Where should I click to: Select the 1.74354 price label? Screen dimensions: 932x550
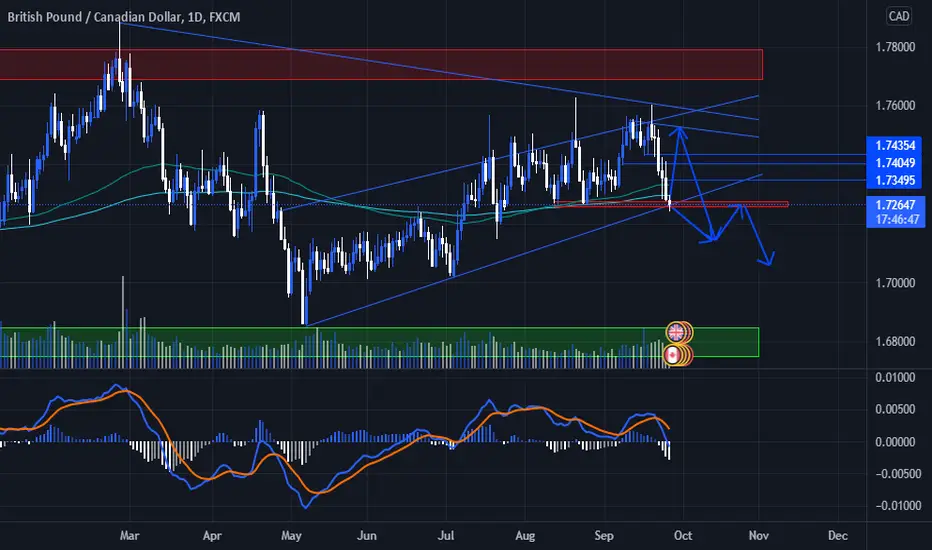896,146
